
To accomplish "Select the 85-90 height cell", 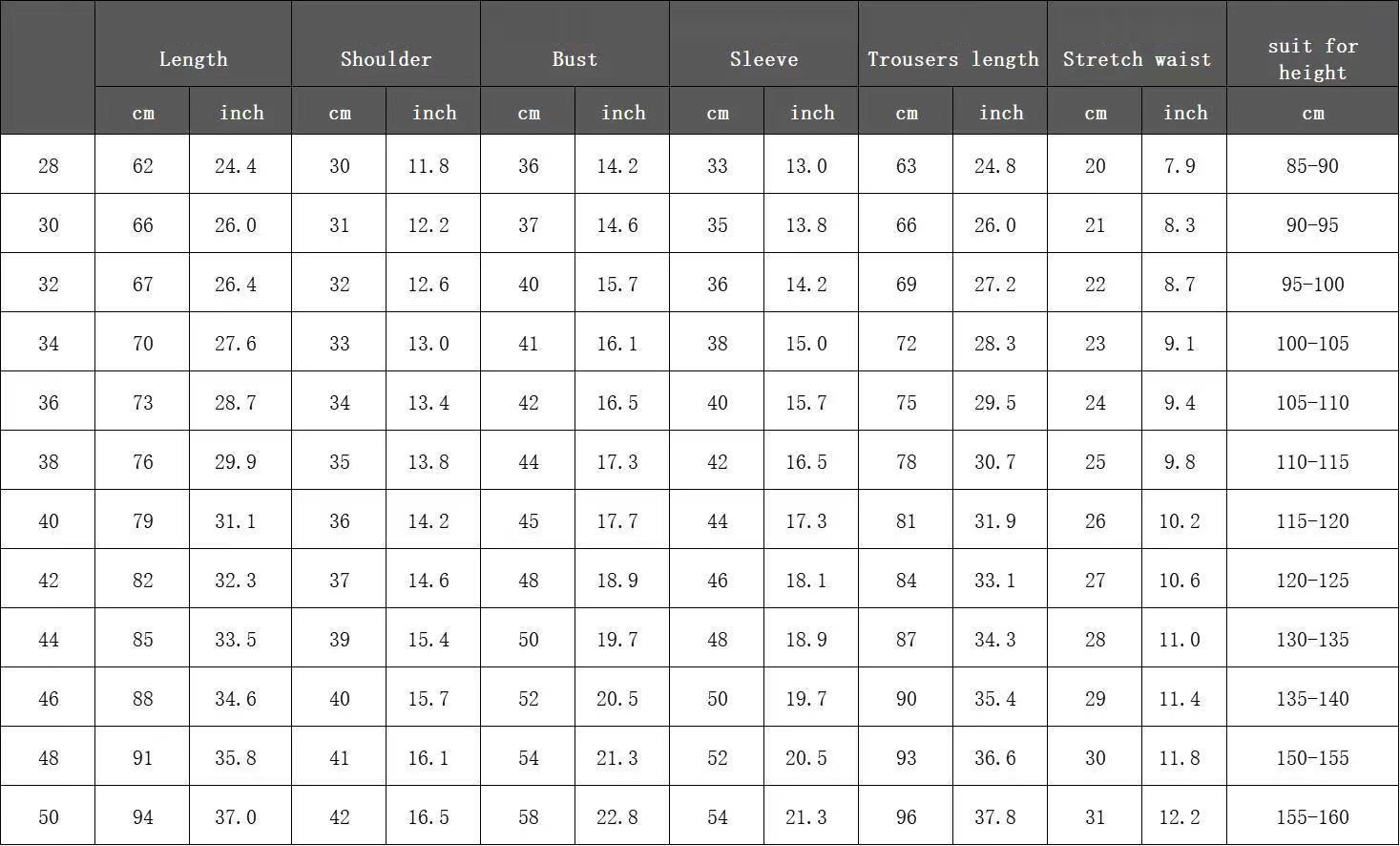I will coord(1312,165).
